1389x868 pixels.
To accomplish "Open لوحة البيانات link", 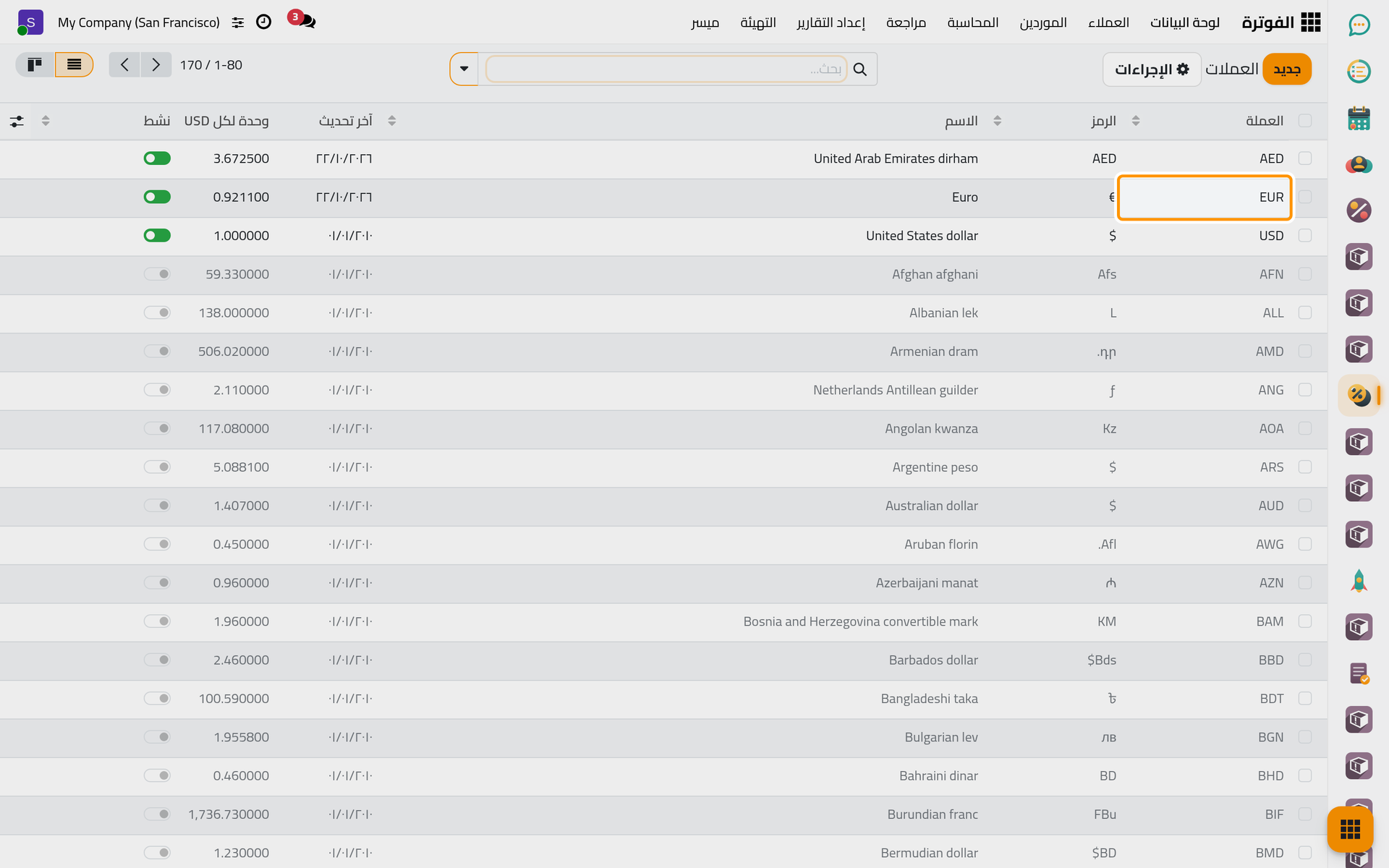I will click(1185, 22).
